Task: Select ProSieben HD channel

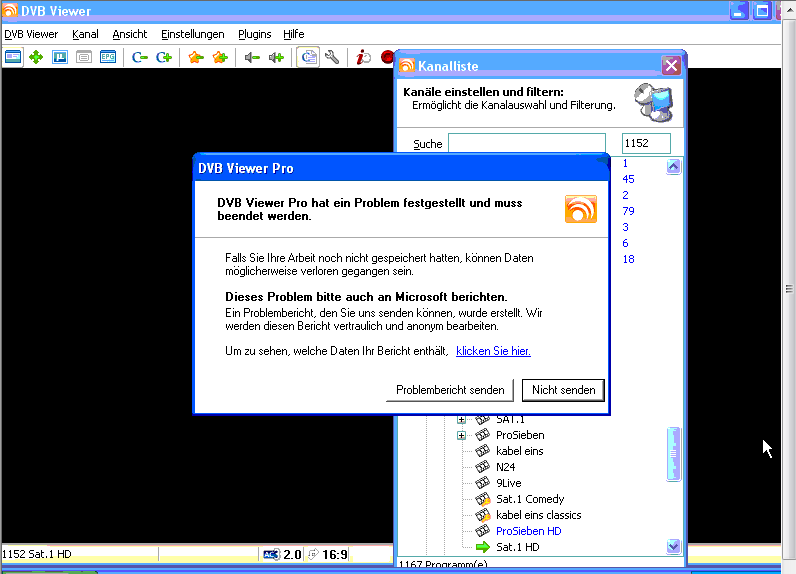Action: click(x=528, y=531)
